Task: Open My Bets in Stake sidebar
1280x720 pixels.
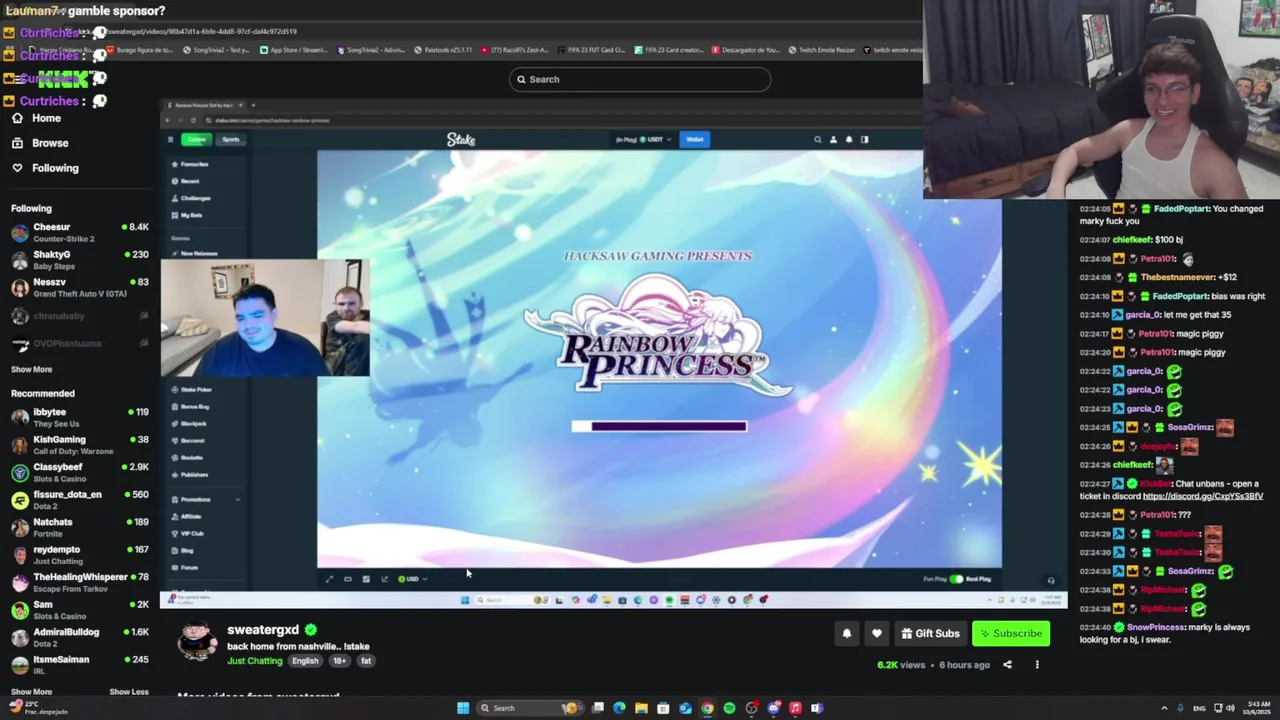Action: click(x=188, y=215)
